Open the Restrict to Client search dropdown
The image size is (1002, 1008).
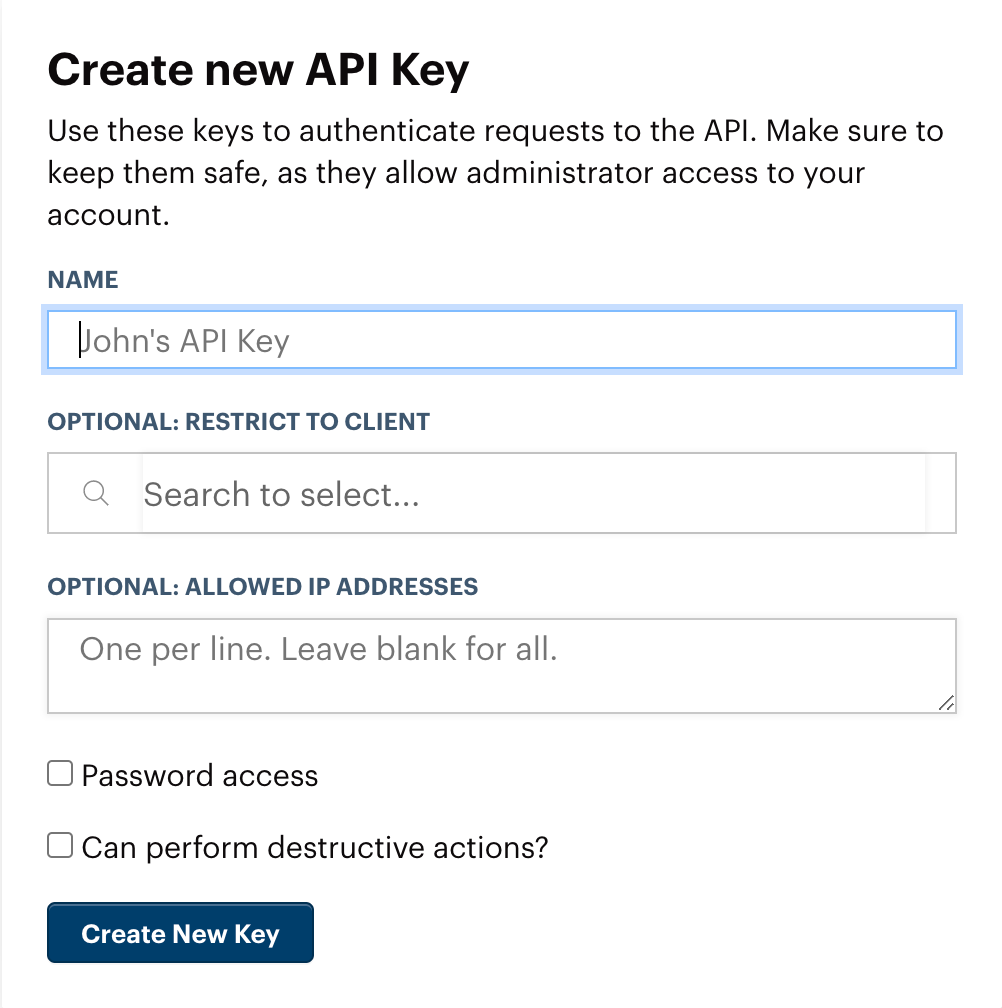[x=502, y=493]
